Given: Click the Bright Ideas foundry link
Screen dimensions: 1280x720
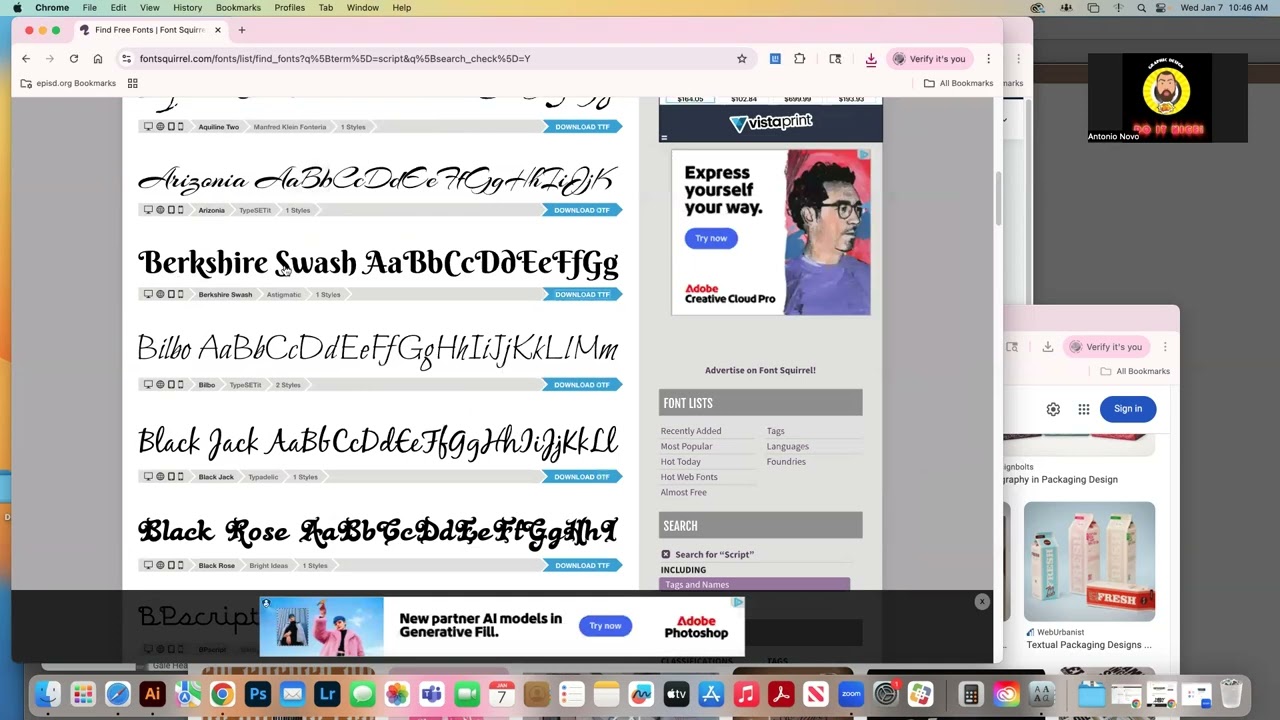Looking at the screenshot, I should tap(268, 565).
